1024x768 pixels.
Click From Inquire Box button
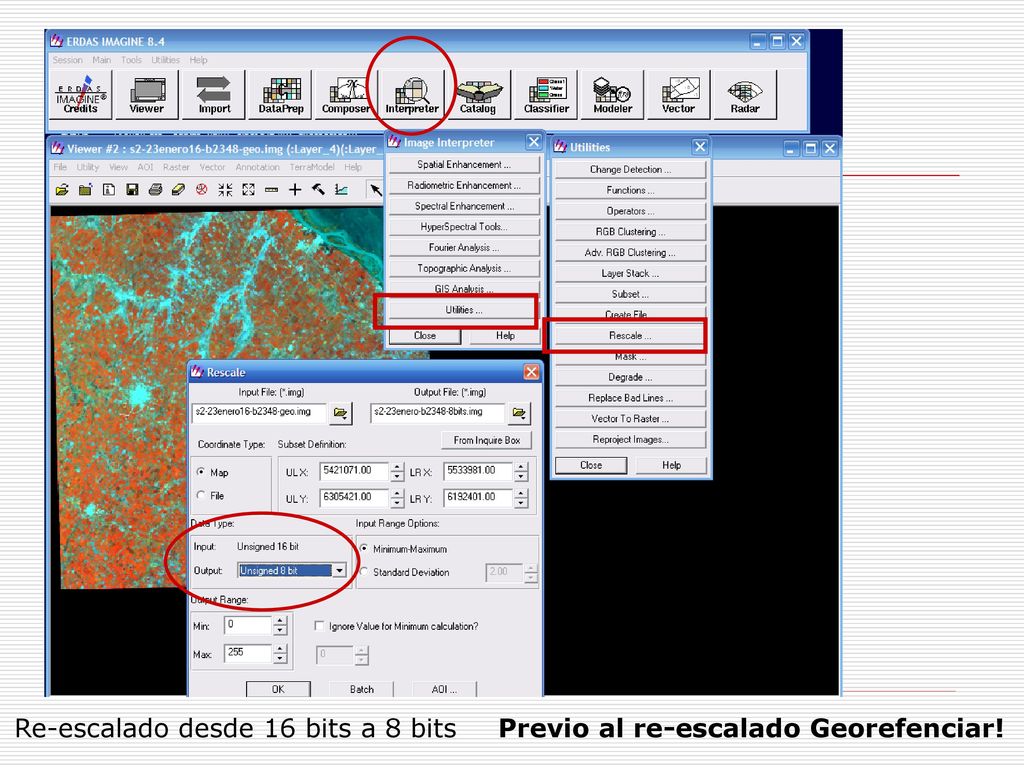(x=487, y=440)
